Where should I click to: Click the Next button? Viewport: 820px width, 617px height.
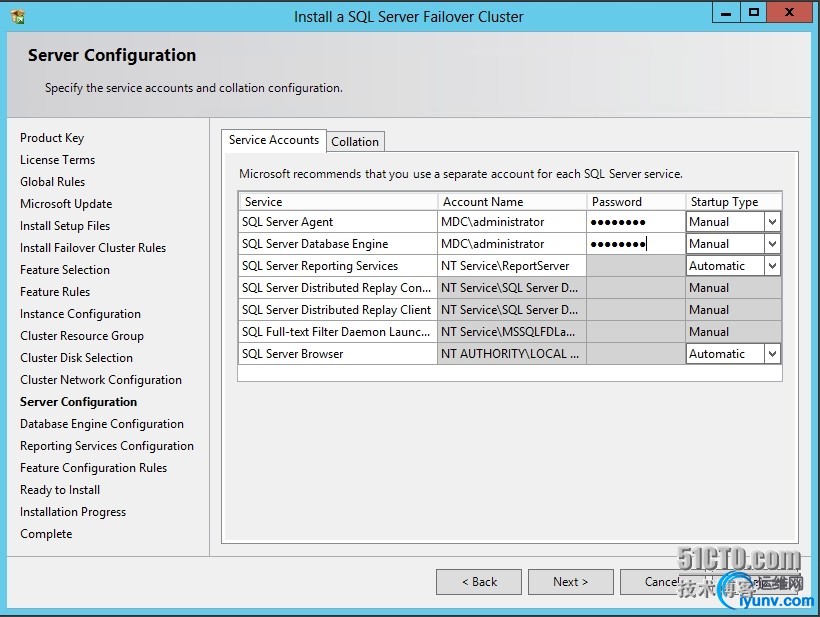coord(571,582)
